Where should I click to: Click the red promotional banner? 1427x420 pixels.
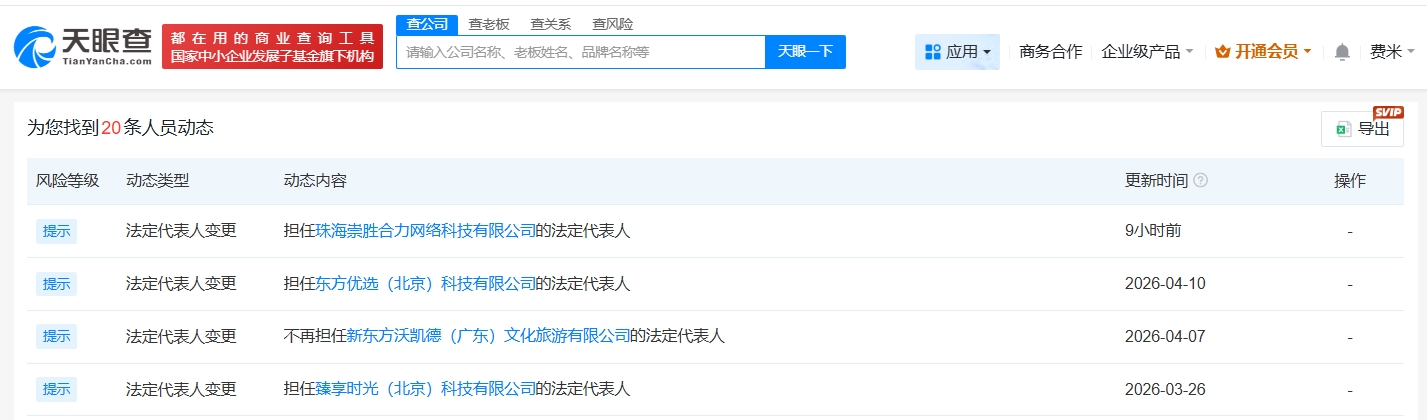click(272, 47)
